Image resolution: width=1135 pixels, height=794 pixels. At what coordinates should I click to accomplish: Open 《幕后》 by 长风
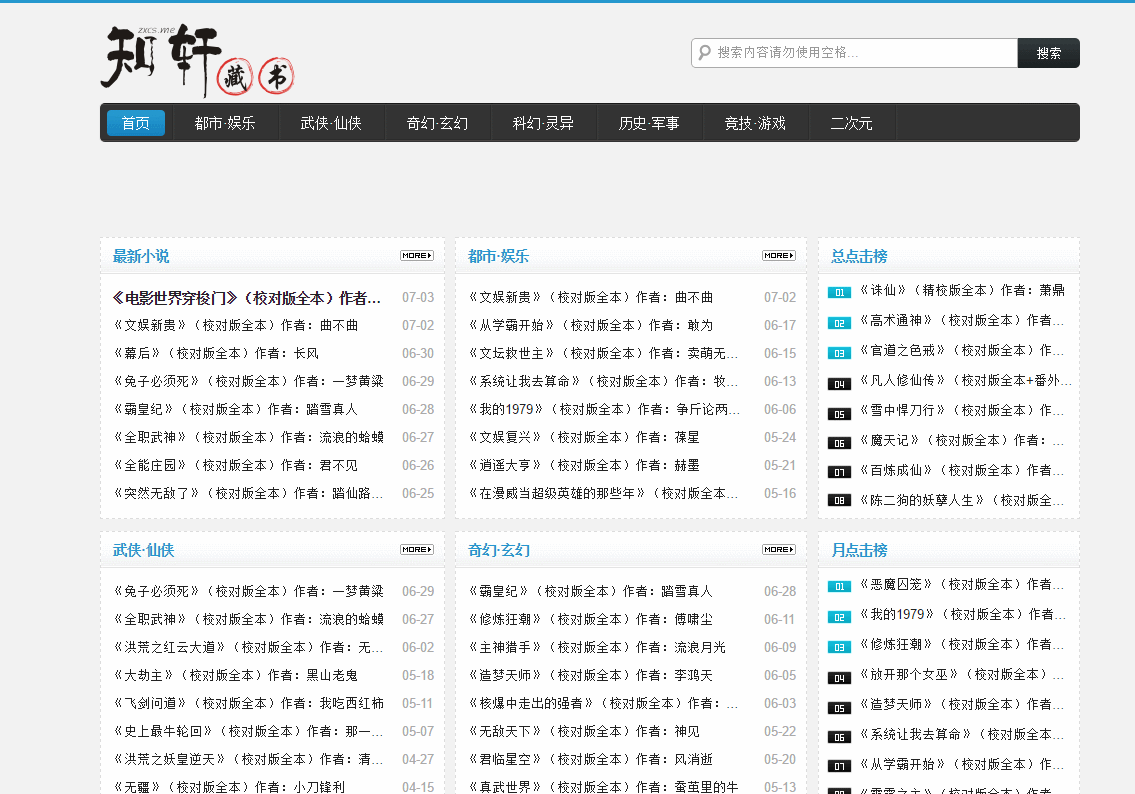[x=216, y=353]
